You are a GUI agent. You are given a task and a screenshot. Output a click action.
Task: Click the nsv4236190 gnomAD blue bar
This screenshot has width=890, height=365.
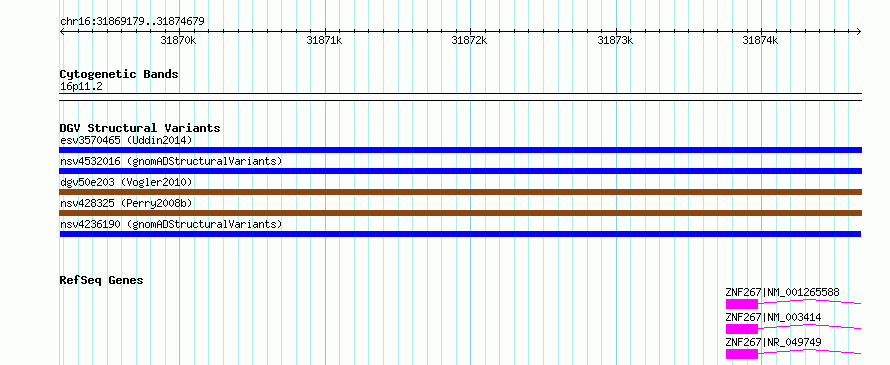[460, 234]
